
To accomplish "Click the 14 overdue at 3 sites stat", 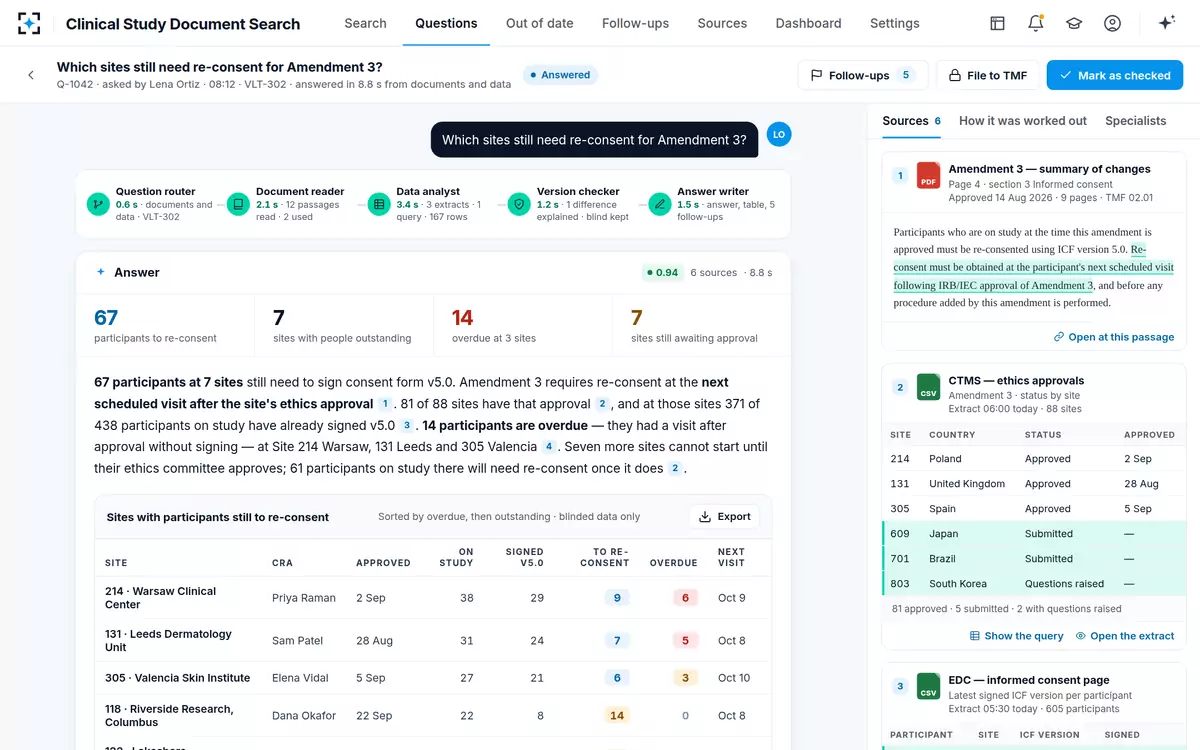I will tap(523, 326).
